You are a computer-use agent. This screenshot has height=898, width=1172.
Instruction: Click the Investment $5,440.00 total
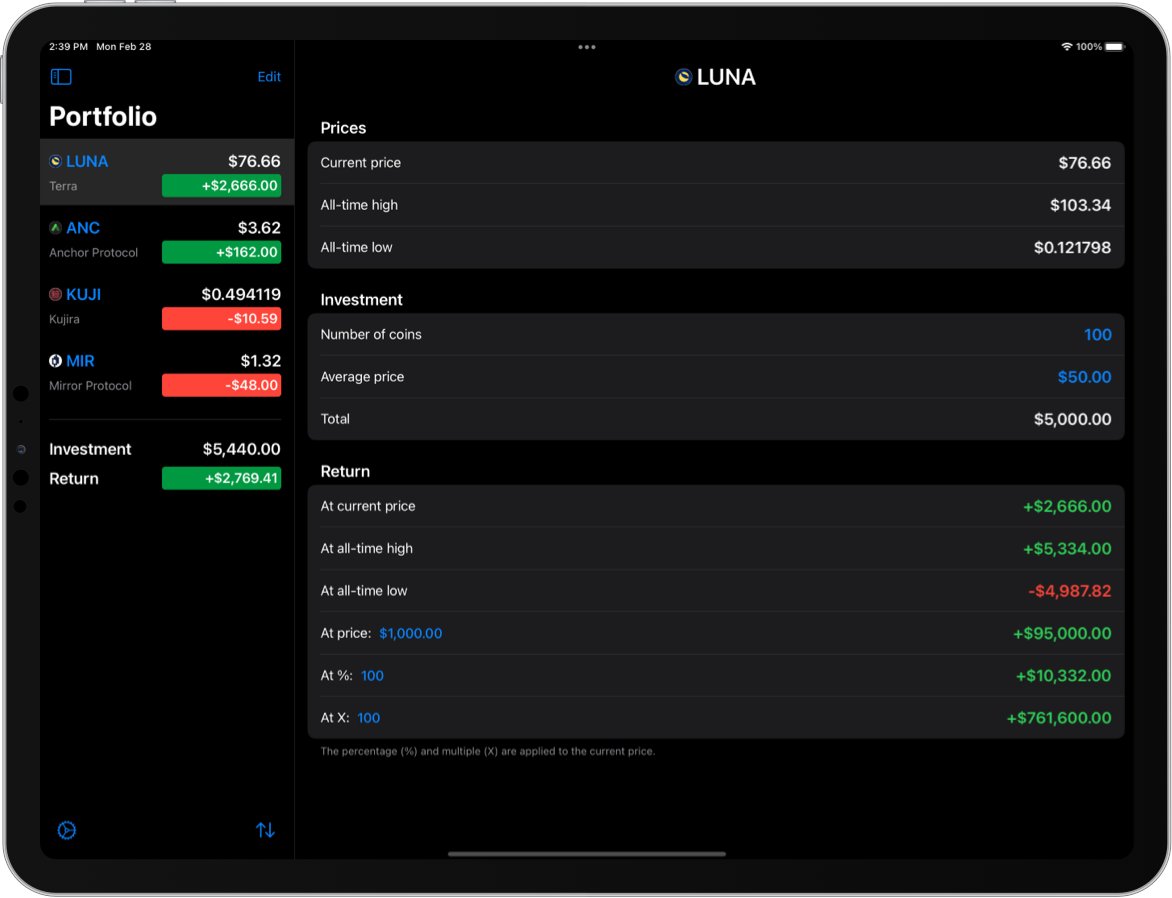pyautogui.click(x=241, y=449)
